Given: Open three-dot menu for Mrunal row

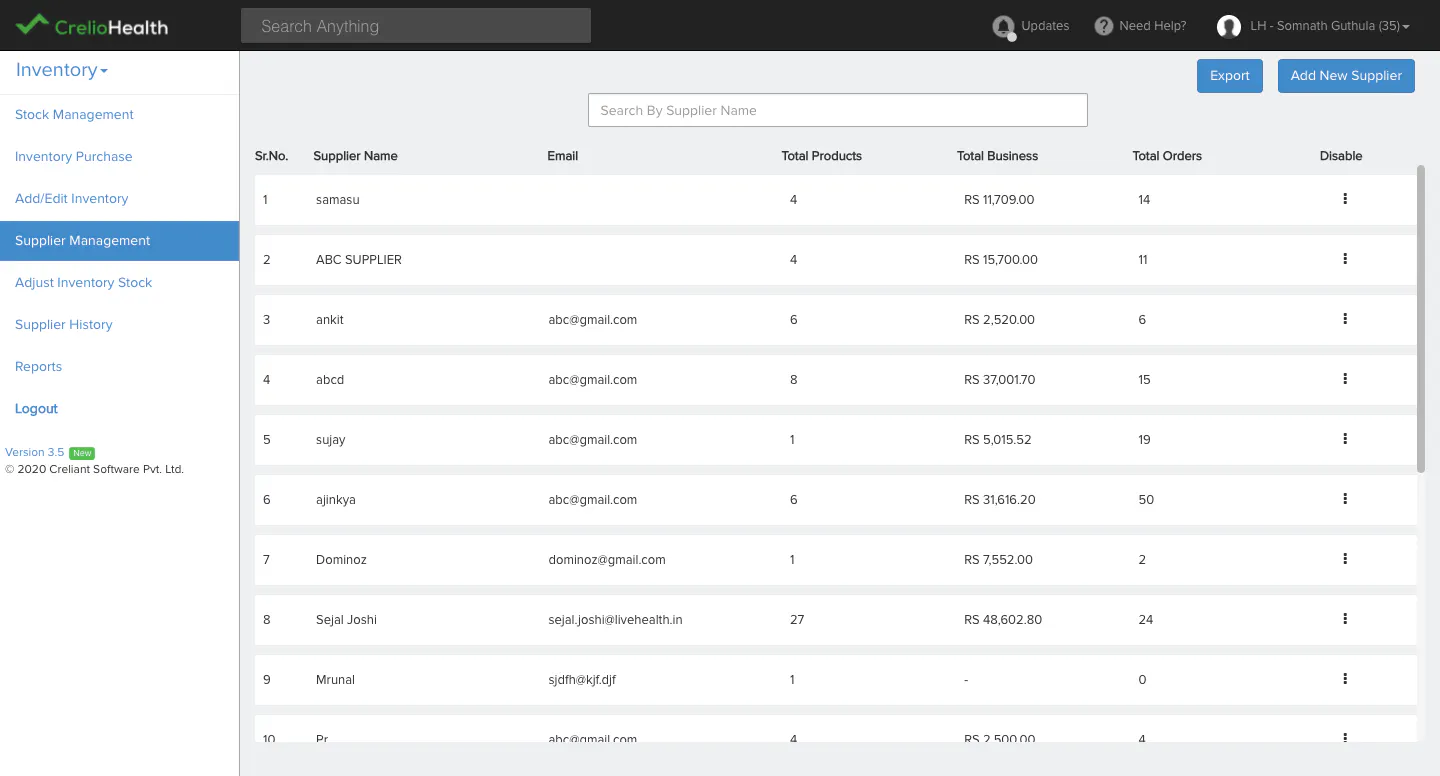Looking at the screenshot, I should click(x=1345, y=679).
